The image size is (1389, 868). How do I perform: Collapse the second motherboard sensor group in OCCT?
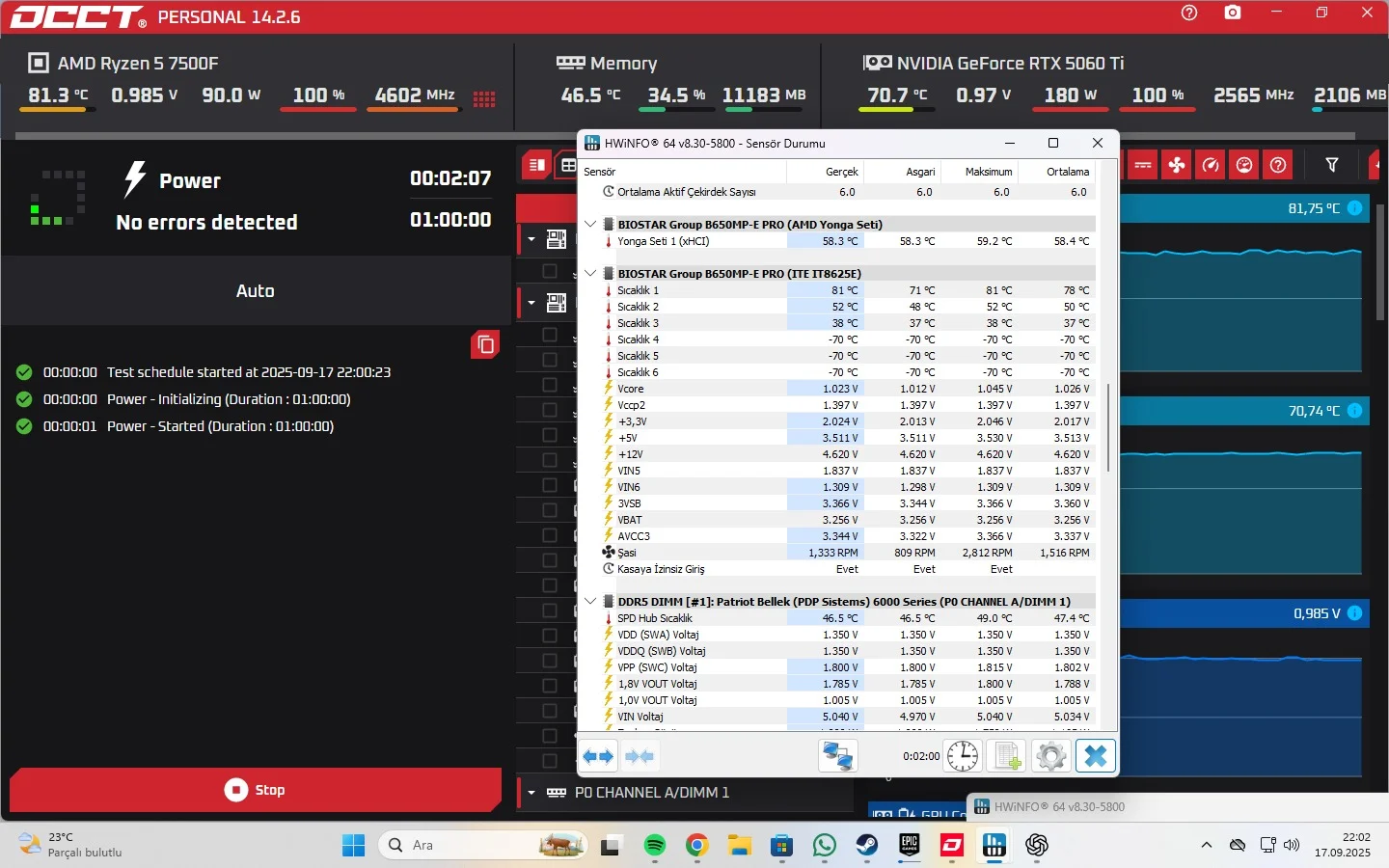pyautogui.click(x=531, y=303)
